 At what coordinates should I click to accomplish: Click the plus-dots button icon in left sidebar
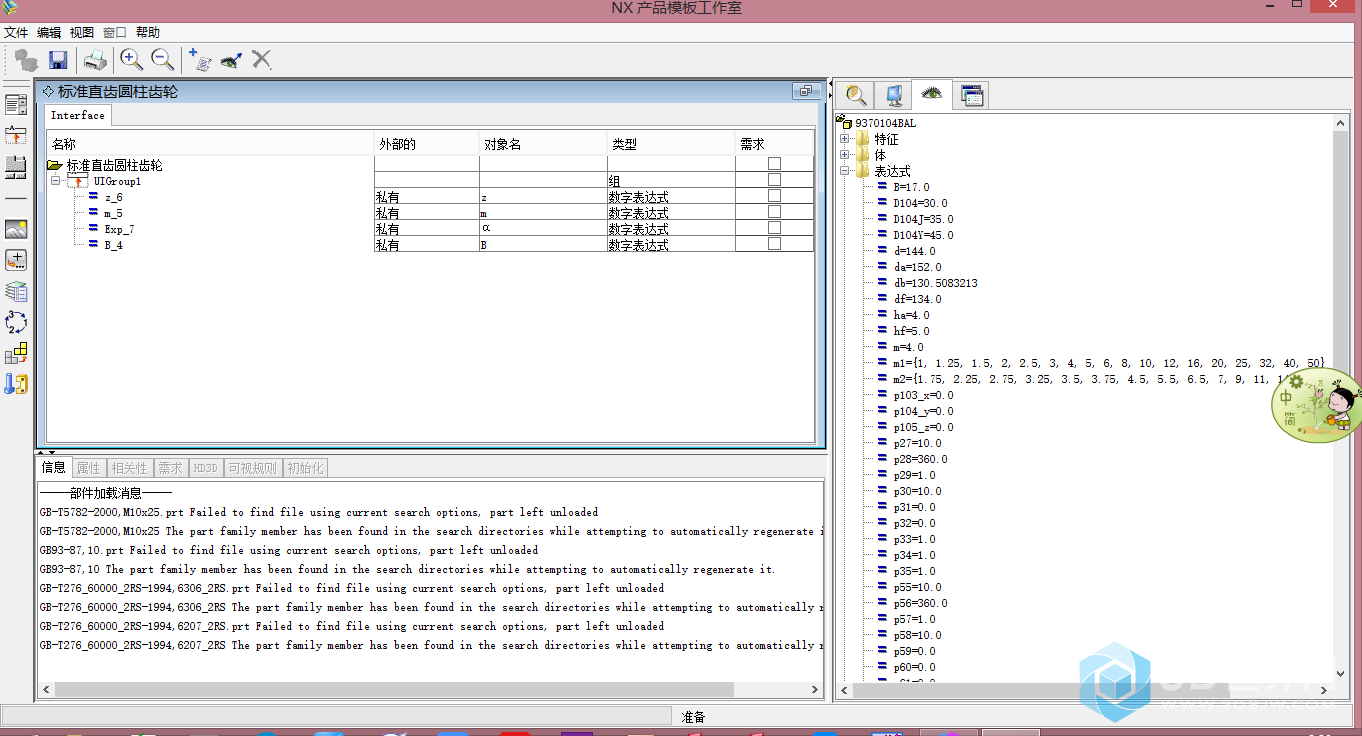16,260
